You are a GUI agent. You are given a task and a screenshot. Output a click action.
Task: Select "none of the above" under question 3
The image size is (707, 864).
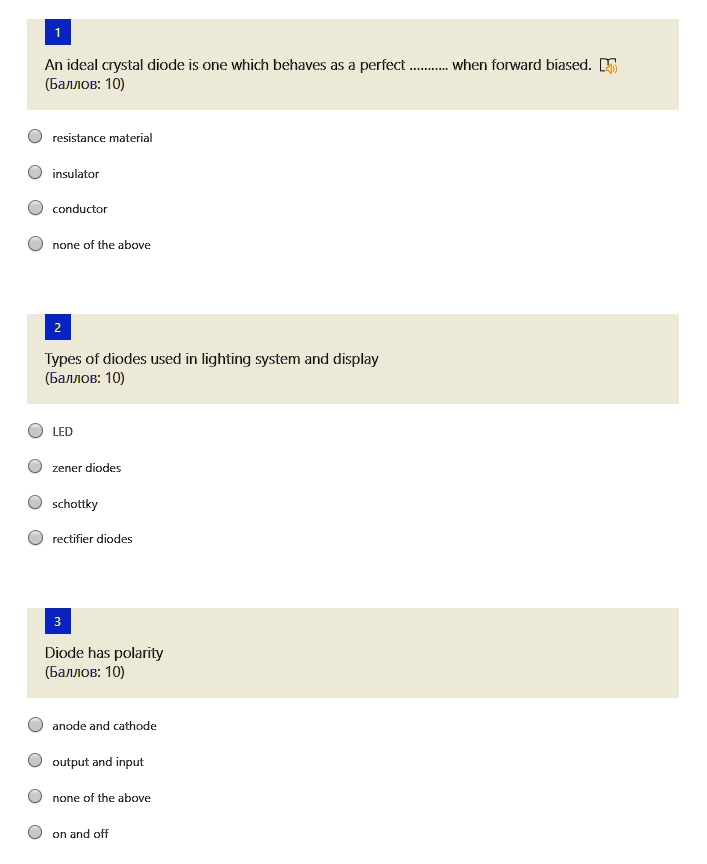(36, 797)
